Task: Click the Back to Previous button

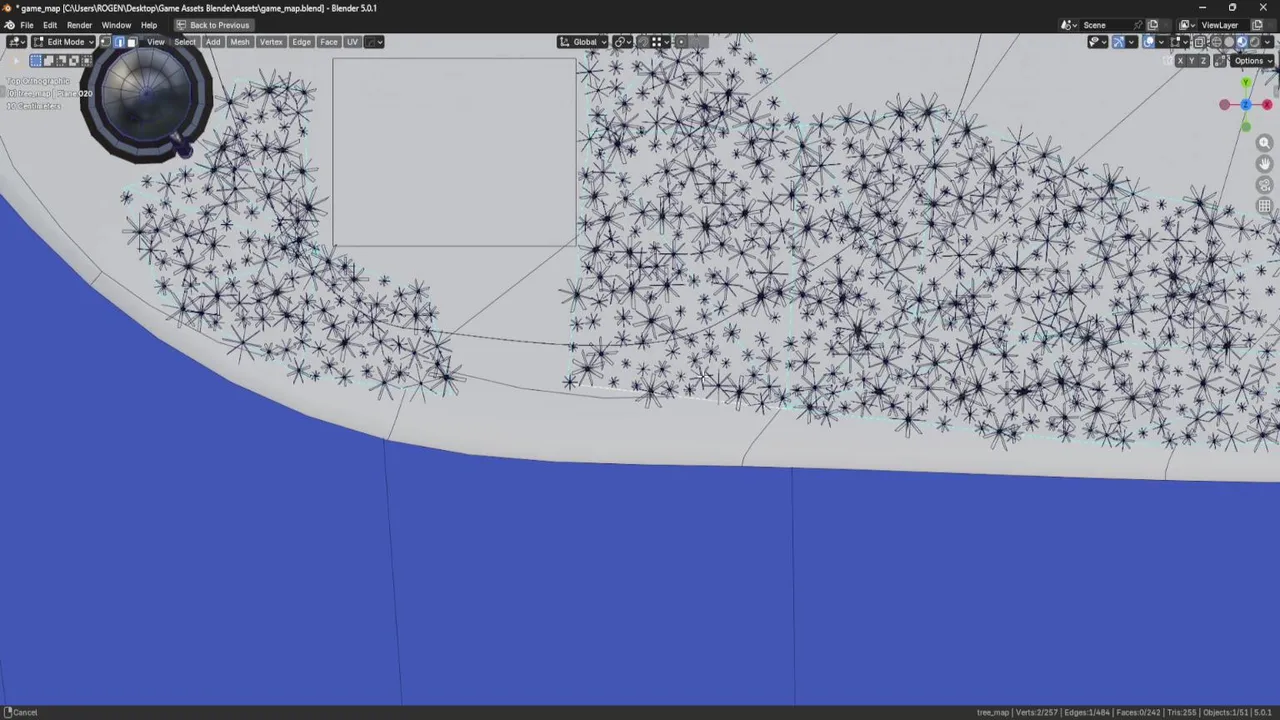Action: coord(214,25)
